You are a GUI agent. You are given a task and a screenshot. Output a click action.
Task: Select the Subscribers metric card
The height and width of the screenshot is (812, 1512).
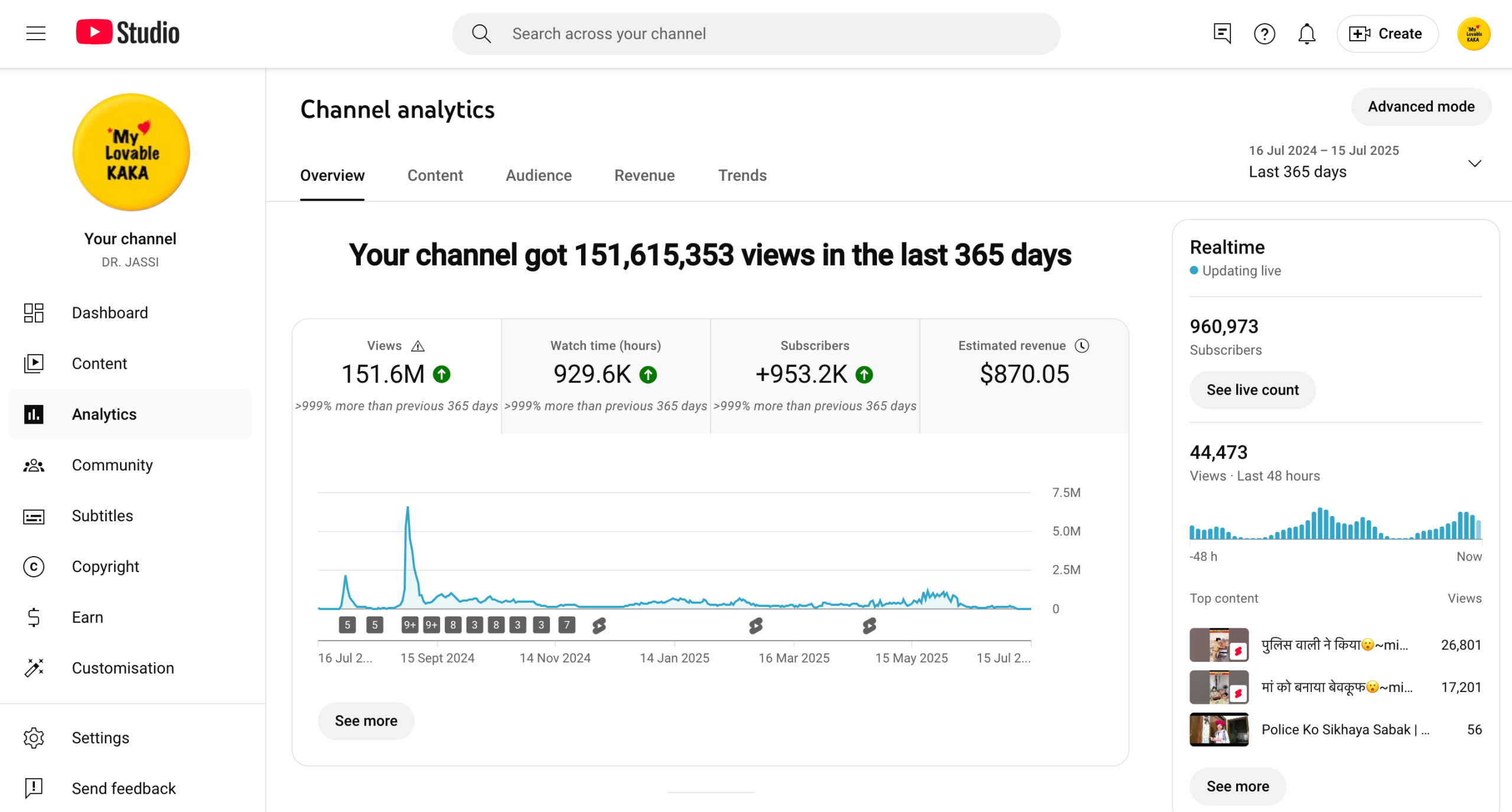click(814, 376)
